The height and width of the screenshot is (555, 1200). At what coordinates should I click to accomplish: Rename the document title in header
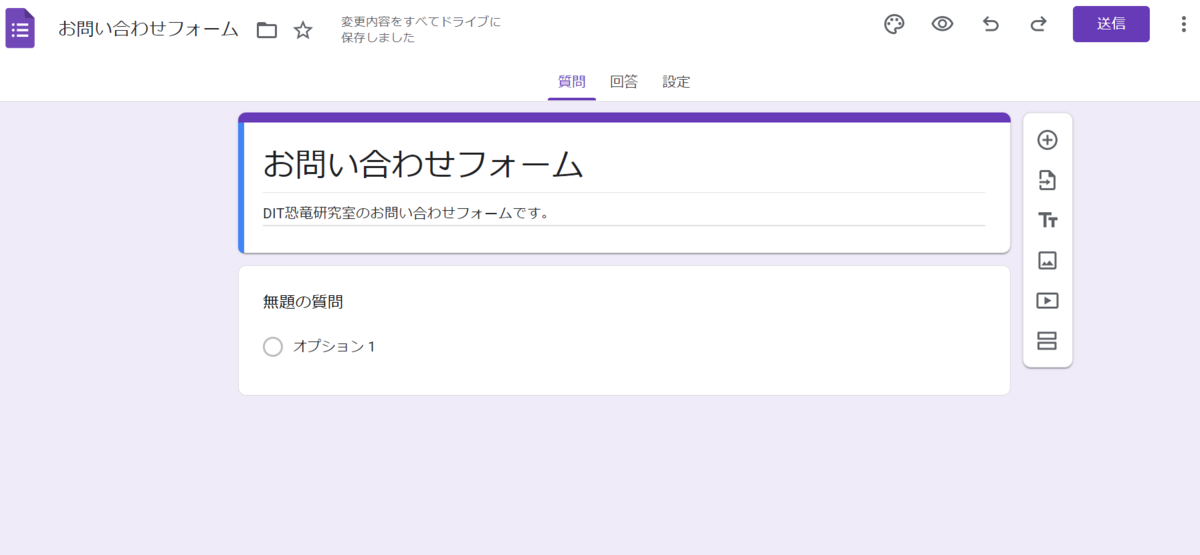click(x=148, y=29)
